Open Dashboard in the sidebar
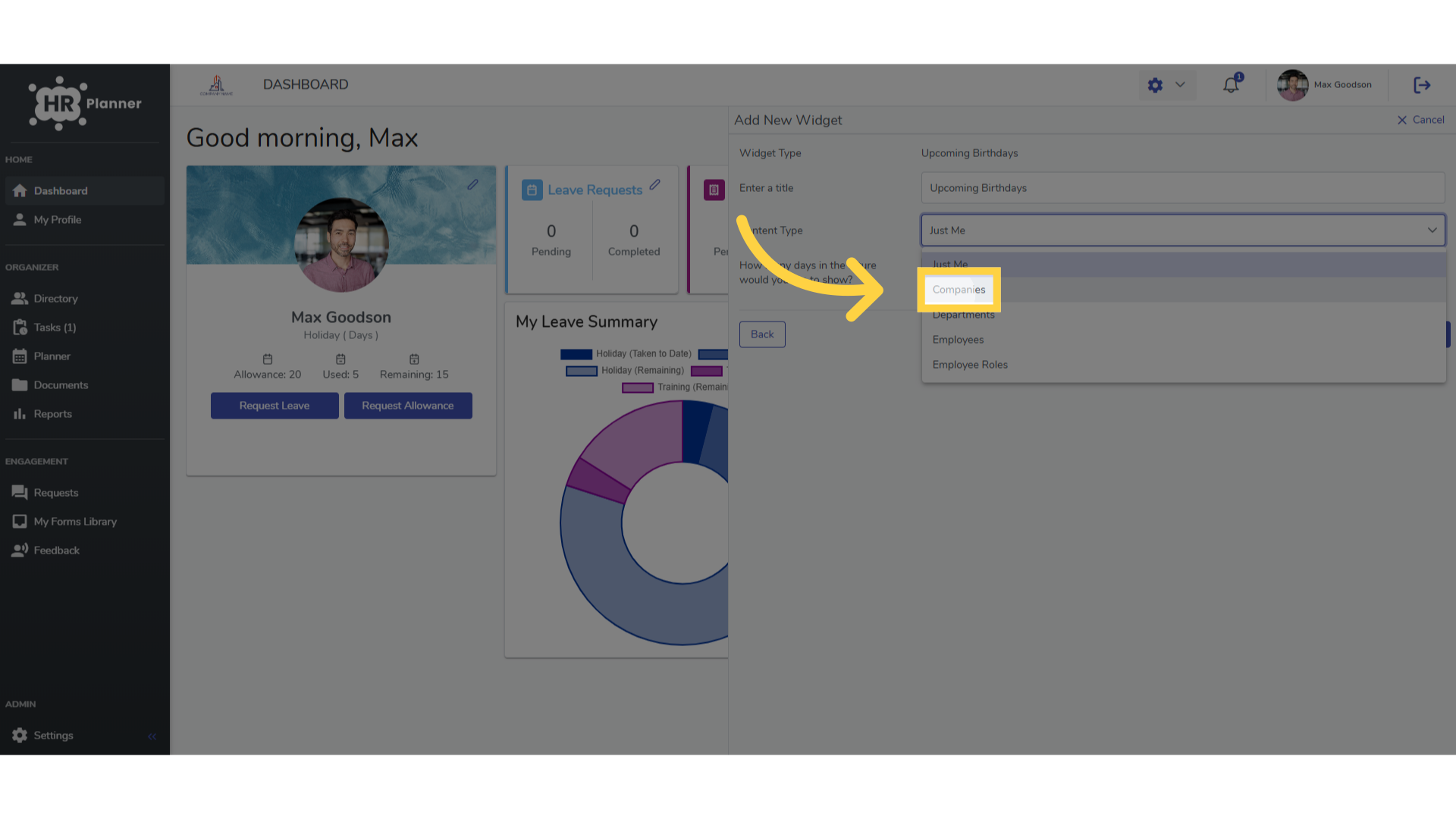This screenshot has width=1456, height=819. click(x=85, y=191)
